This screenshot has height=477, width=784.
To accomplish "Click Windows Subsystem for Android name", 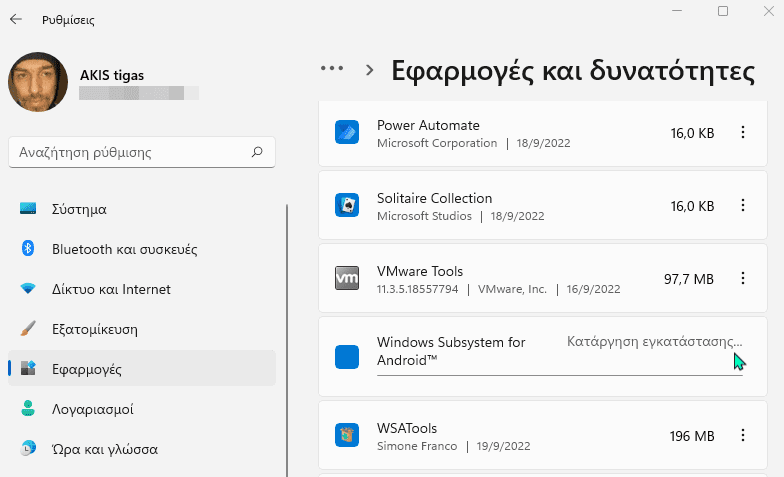I will click(x=451, y=351).
